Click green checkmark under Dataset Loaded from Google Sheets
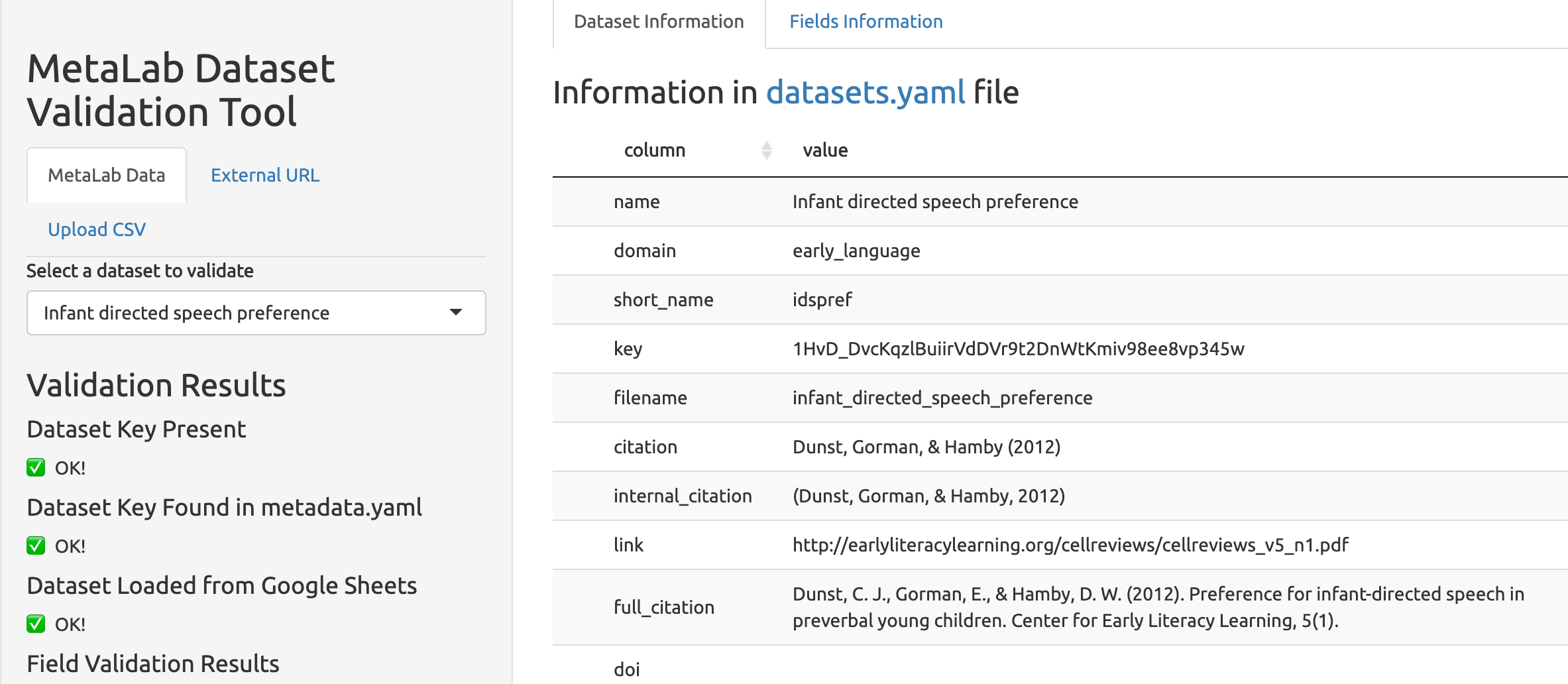Screen dimensions: 1568x684 point(36,624)
